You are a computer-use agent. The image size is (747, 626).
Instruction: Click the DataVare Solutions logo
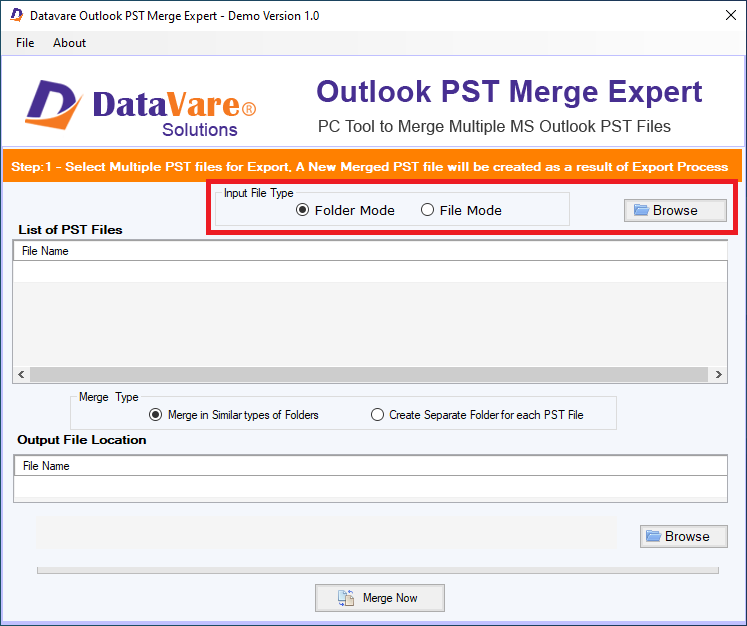[x=141, y=107]
